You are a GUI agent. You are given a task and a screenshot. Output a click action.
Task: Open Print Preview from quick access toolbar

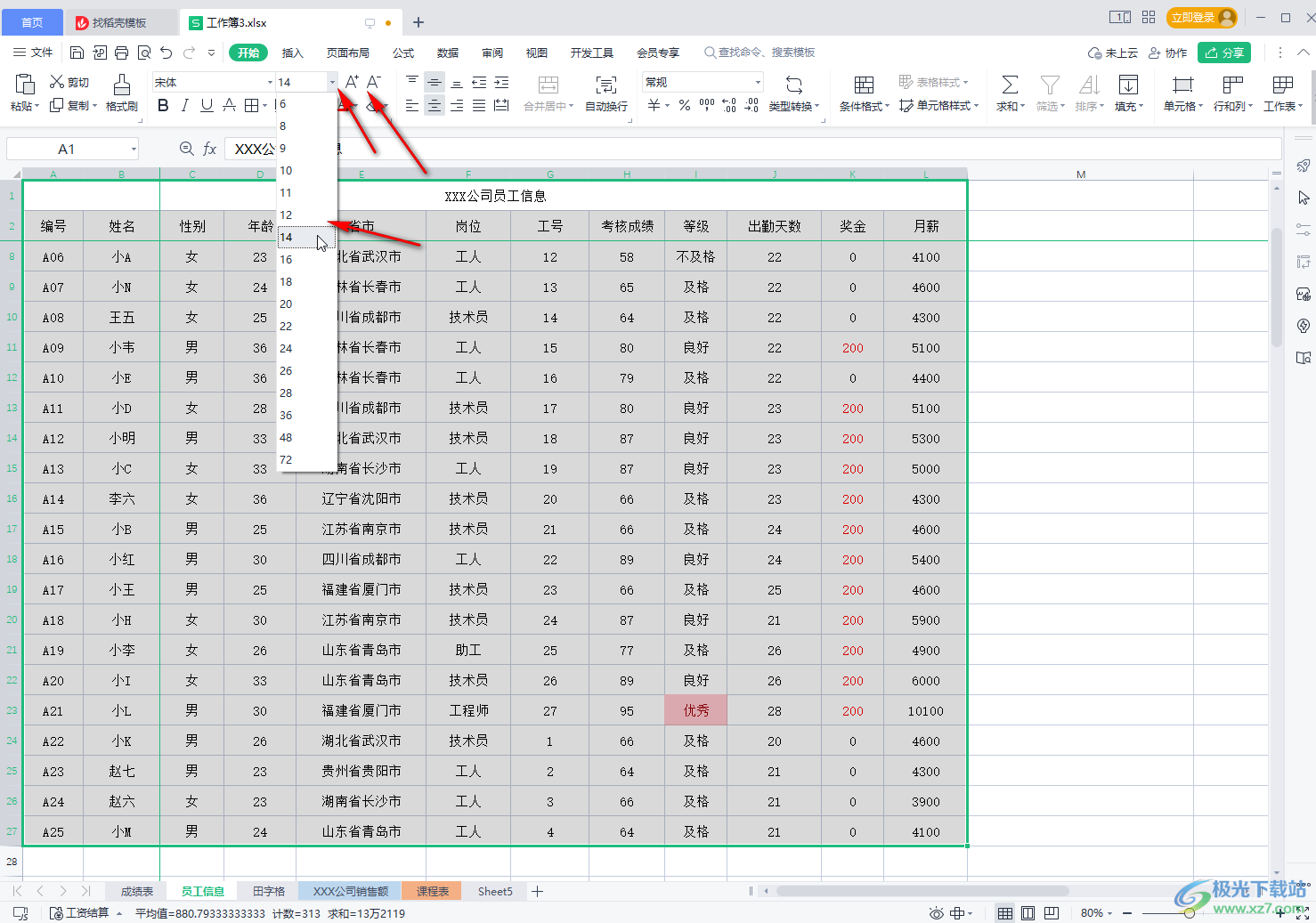(x=144, y=53)
